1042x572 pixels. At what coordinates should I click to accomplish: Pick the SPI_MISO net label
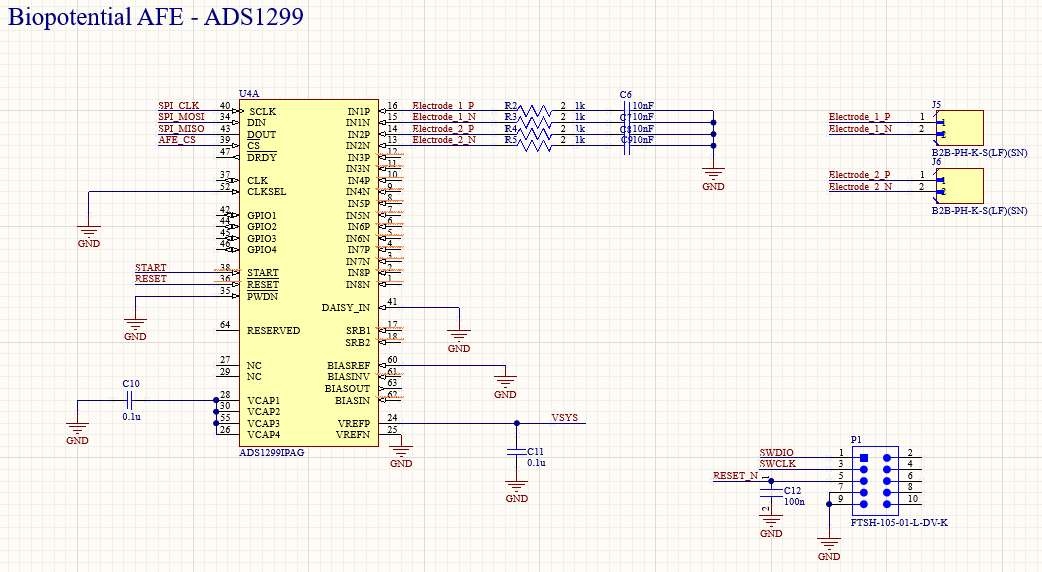tap(181, 128)
